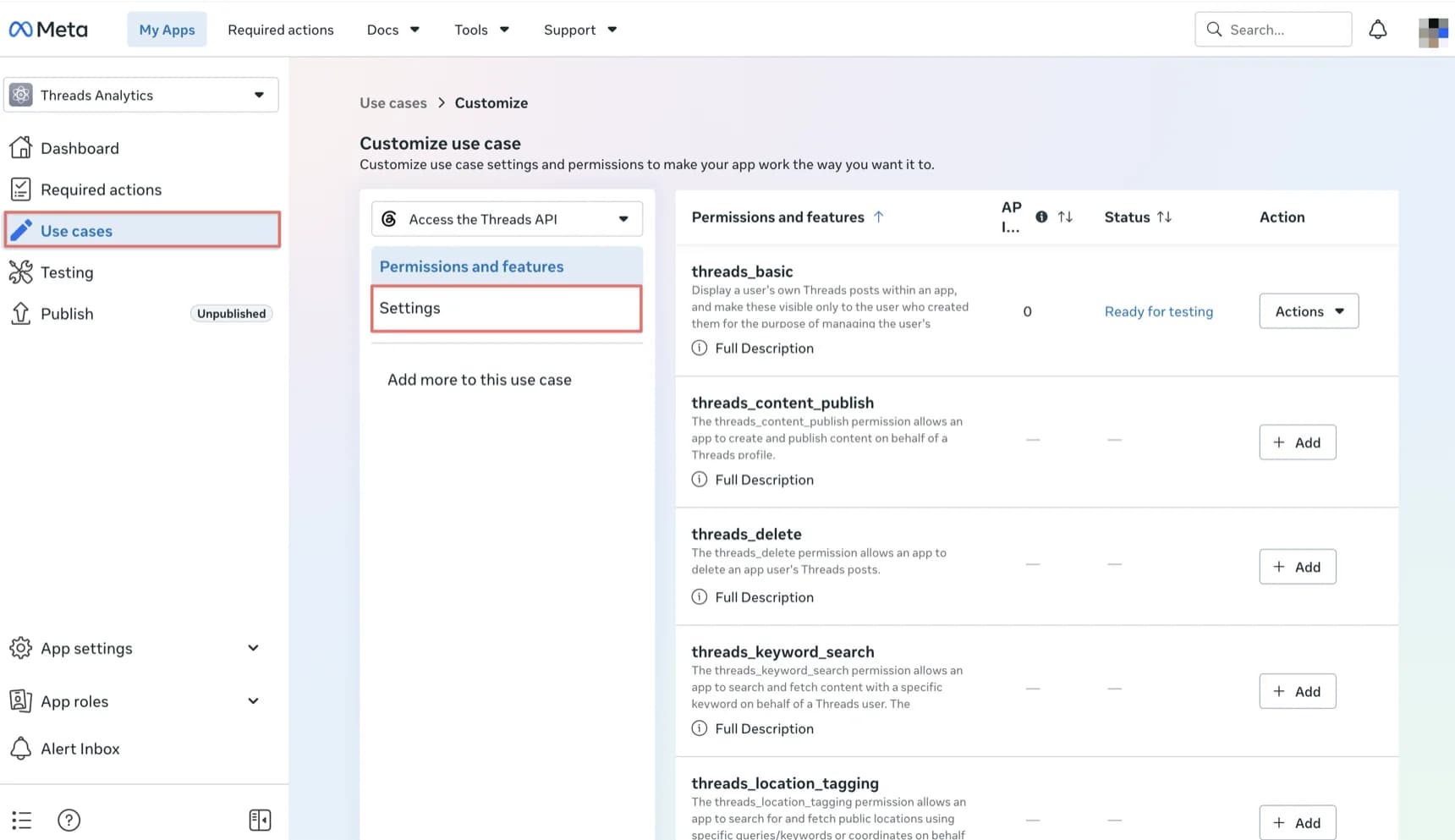Click the list icon in sidebar footer
The height and width of the screenshot is (840, 1455).
pyautogui.click(x=22, y=820)
